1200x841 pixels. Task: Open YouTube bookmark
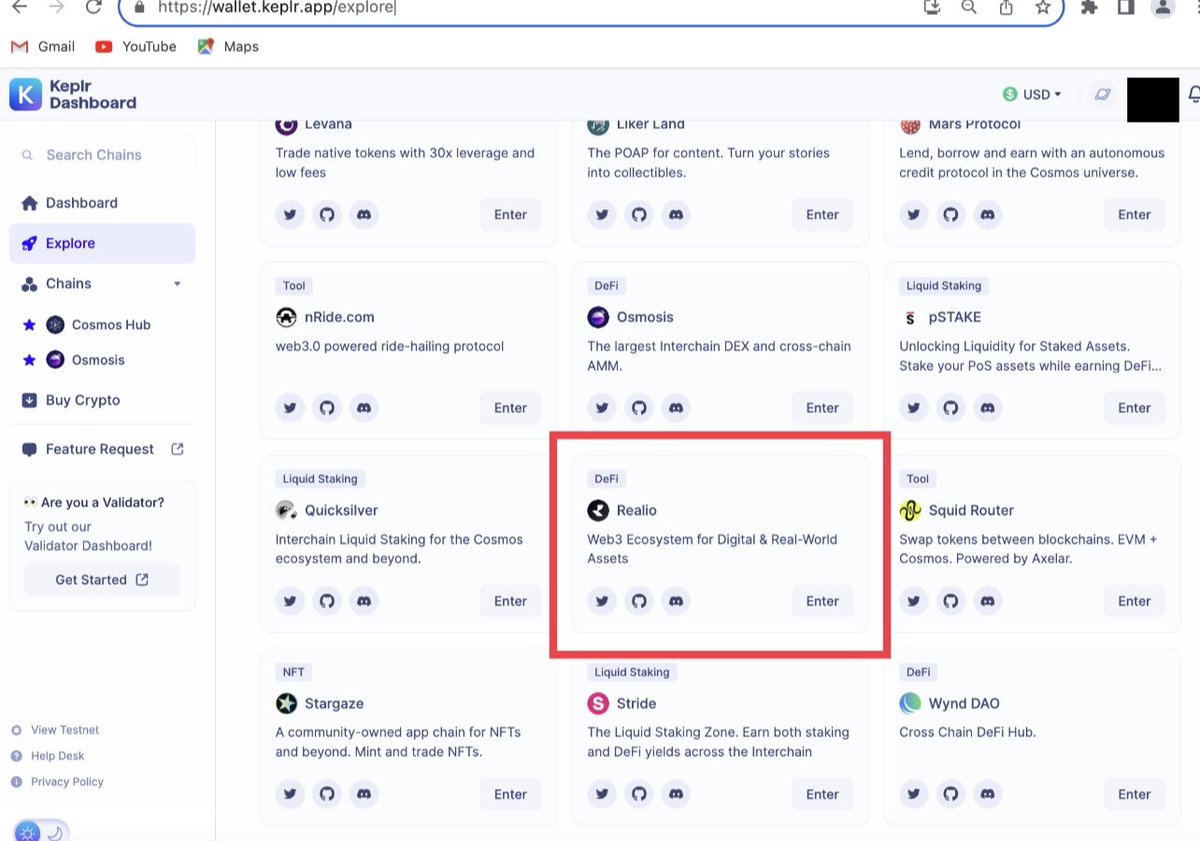(x=136, y=46)
